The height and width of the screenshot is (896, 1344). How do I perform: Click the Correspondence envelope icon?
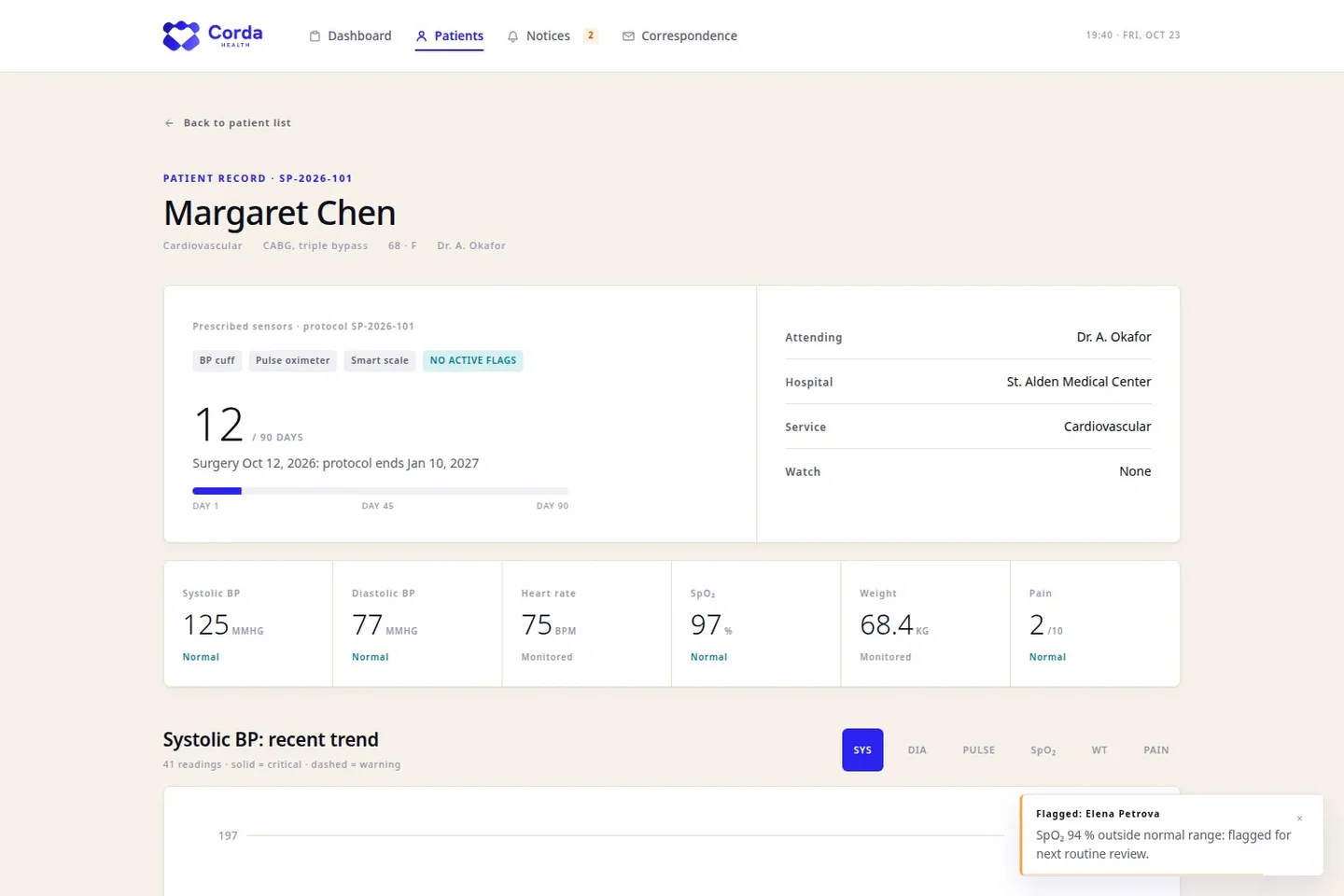tap(628, 36)
